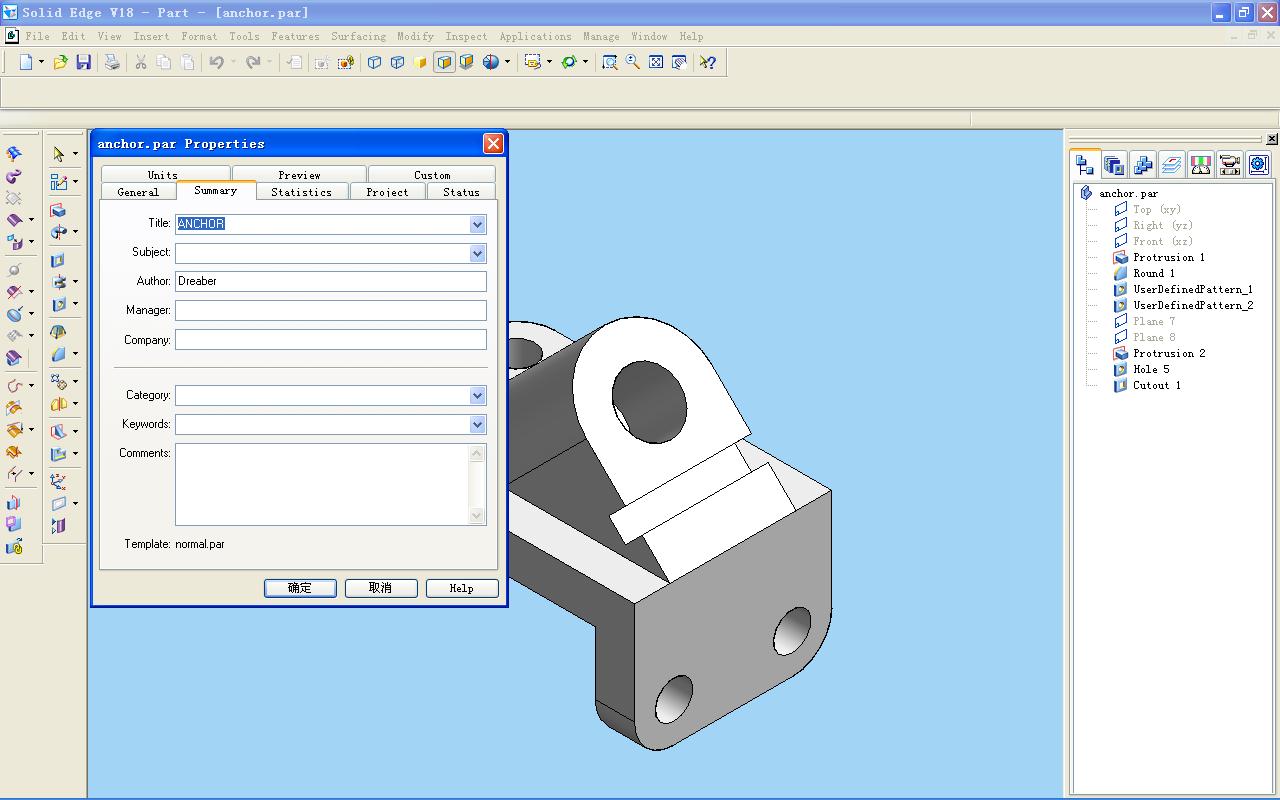Open dropdown arrow beside Revolved Protrusion tool
1280x800 pixels.
(x=75, y=232)
